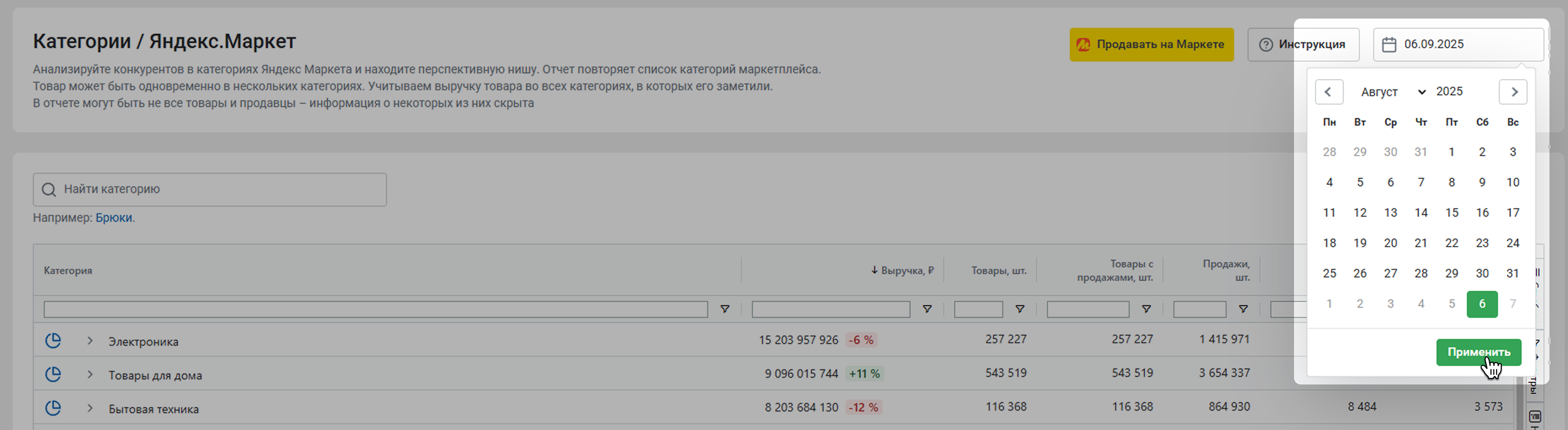Open pie chart icon for Бытовая техника
The image size is (1568, 430).
tap(53, 408)
